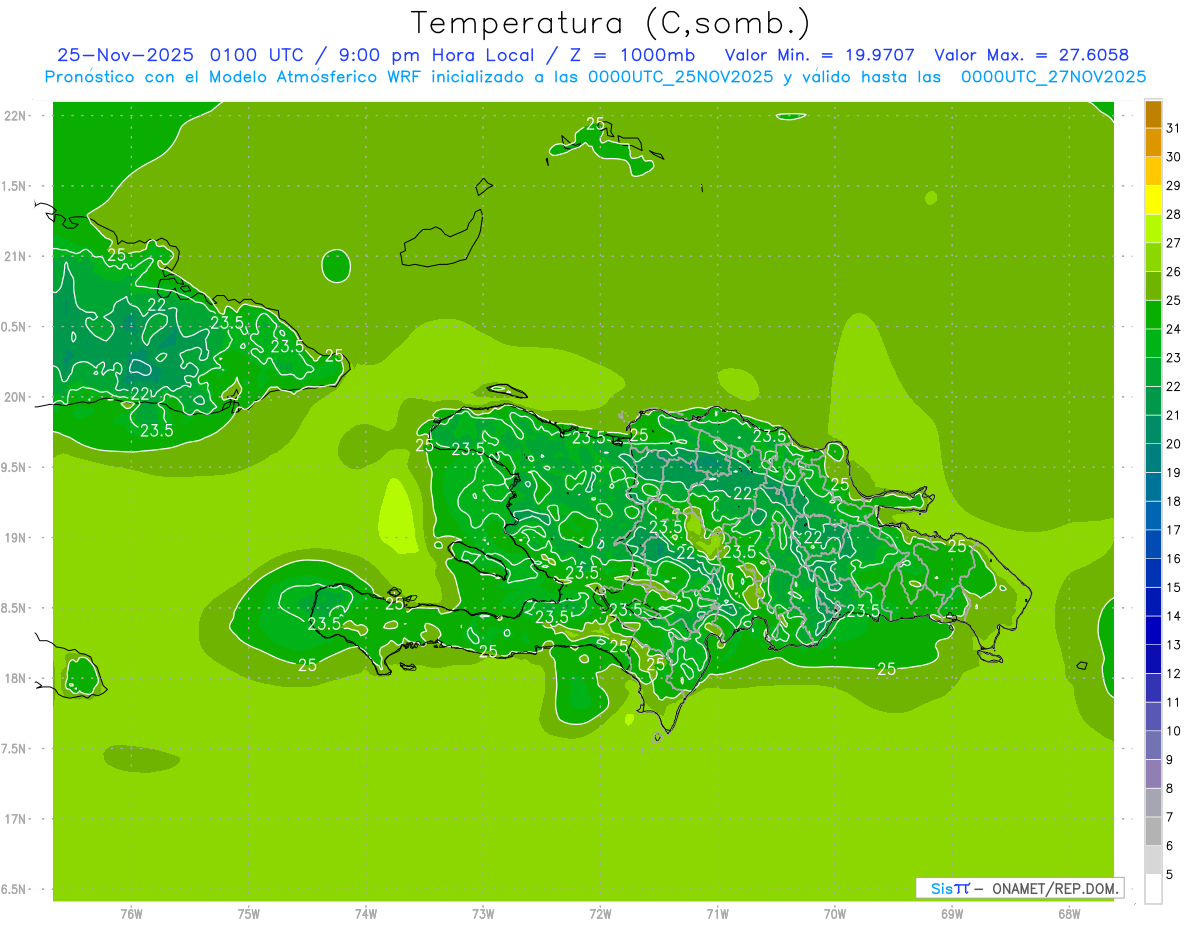
Task: Click the 22N latitude axis label
Action: pyautogui.click(x=18, y=116)
